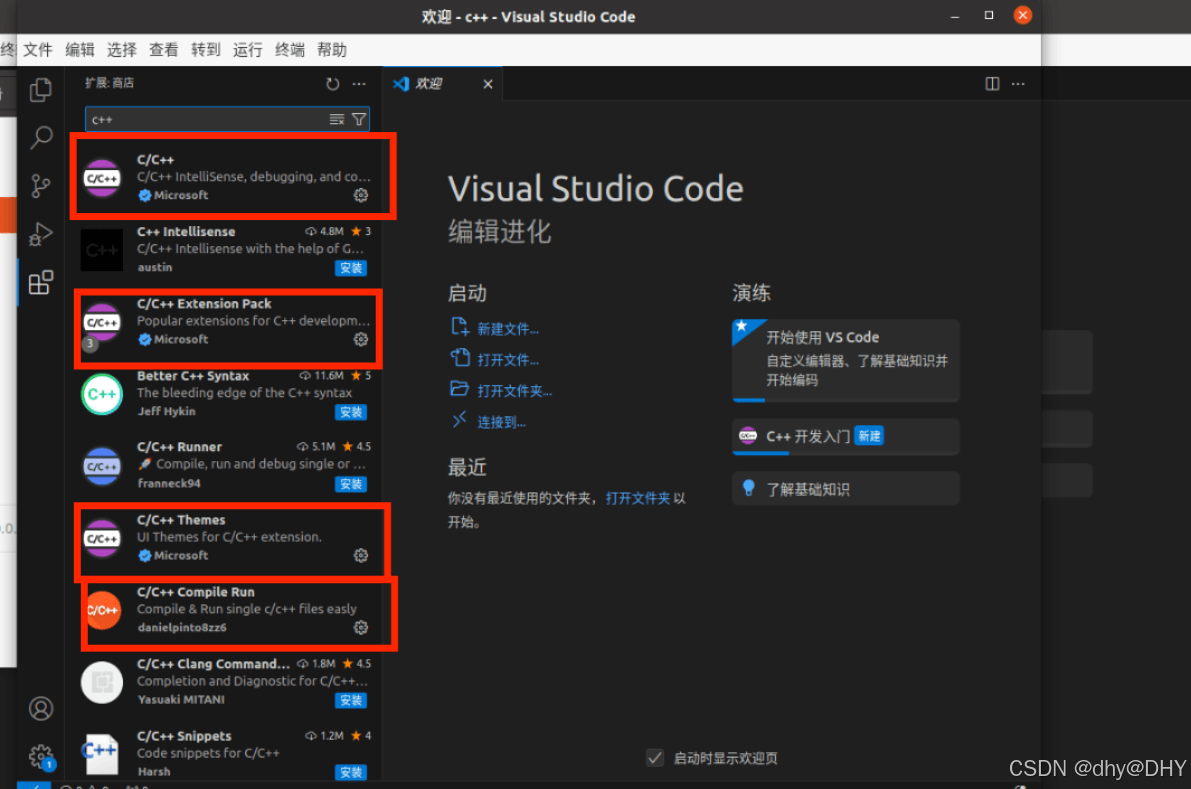This screenshot has height=789, width=1191.
Task: Click the C/C++ Runner extension logo
Action: (x=102, y=466)
